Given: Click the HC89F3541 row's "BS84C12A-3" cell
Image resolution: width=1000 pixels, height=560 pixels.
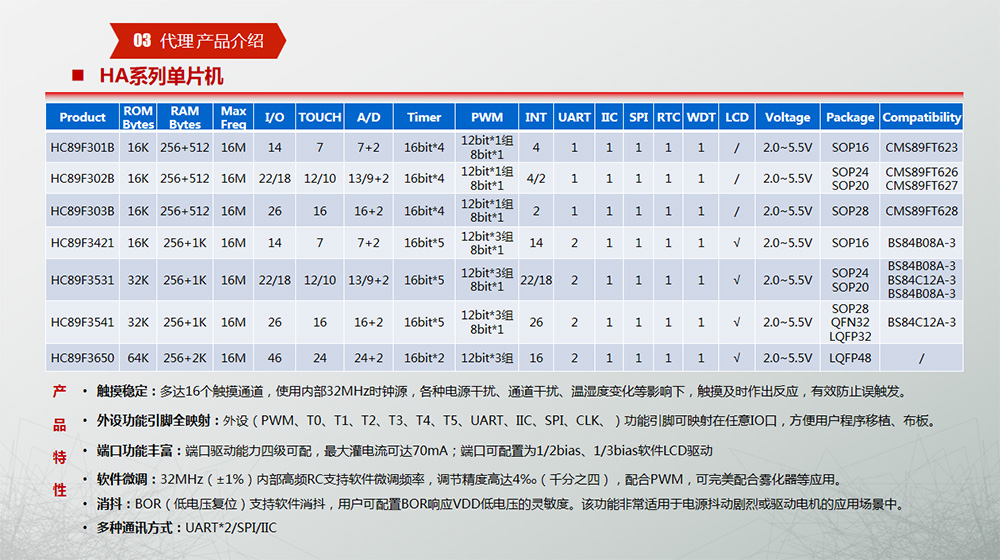Looking at the screenshot, I should click(x=922, y=322).
